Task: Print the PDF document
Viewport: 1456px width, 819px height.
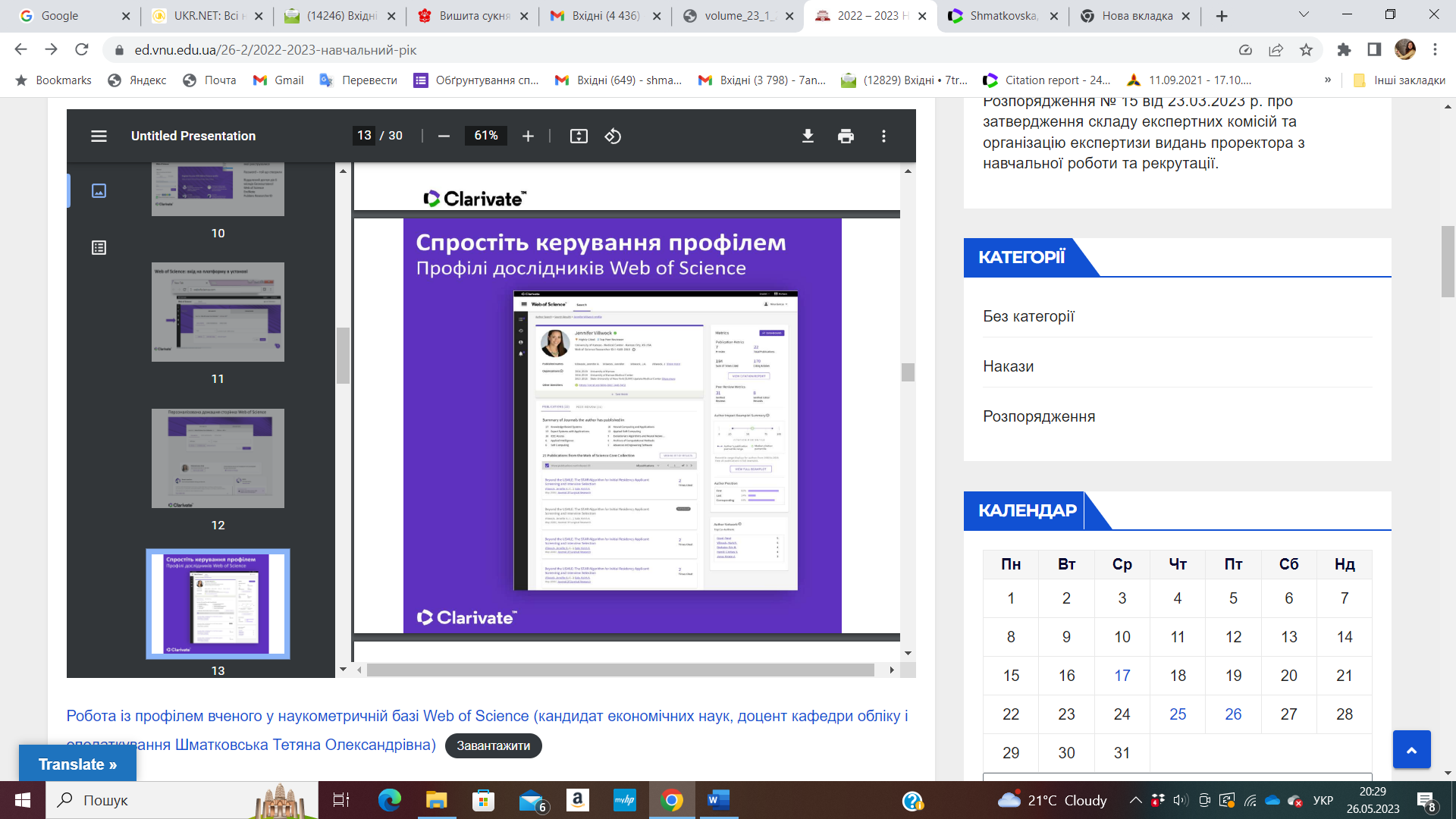Action: click(x=846, y=136)
